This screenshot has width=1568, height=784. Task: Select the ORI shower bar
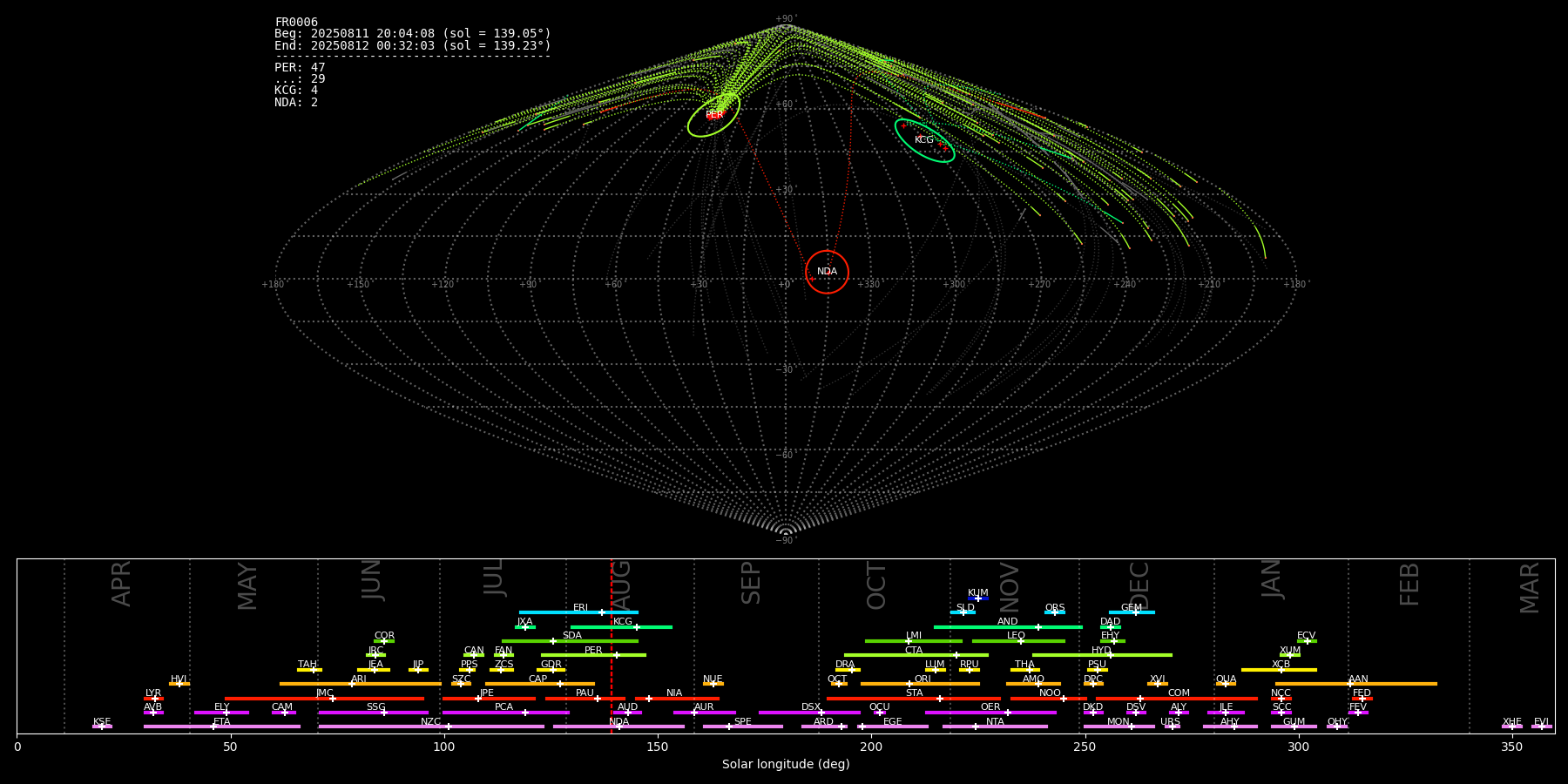click(x=920, y=684)
